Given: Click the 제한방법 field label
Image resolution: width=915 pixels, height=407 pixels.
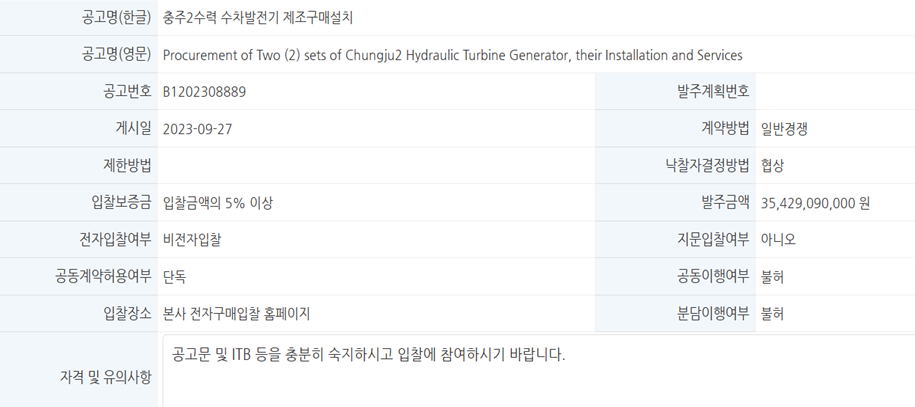Looking at the screenshot, I should click(127, 166).
